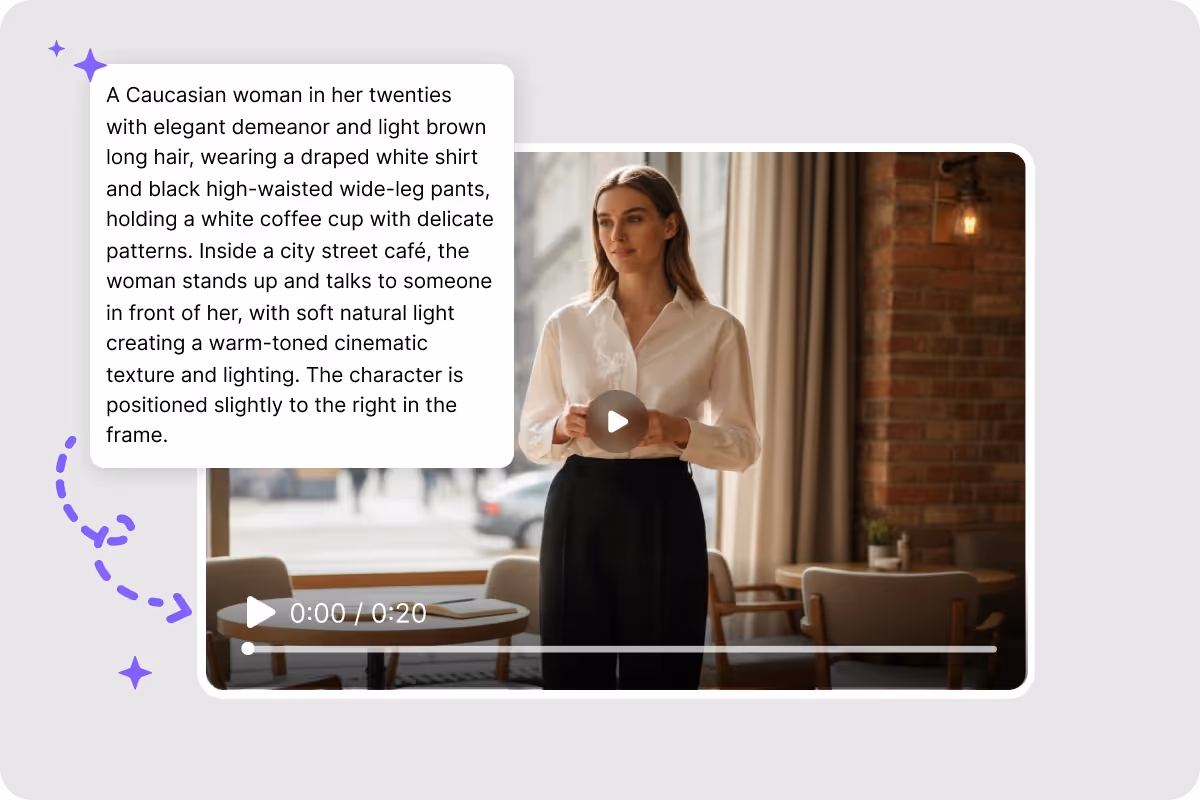Select the white progress handle at the start
Viewport: 1200px width, 800px height.
(x=248, y=649)
